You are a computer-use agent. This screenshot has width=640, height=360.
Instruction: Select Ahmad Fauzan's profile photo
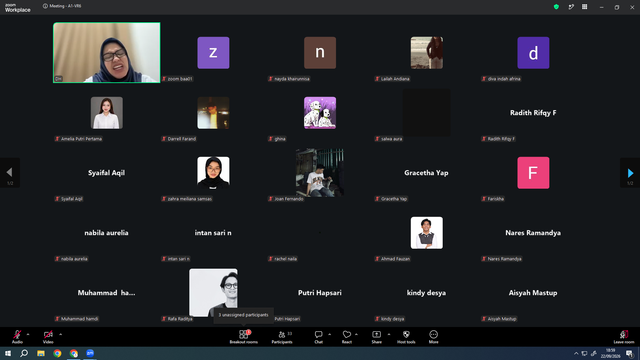tap(427, 233)
